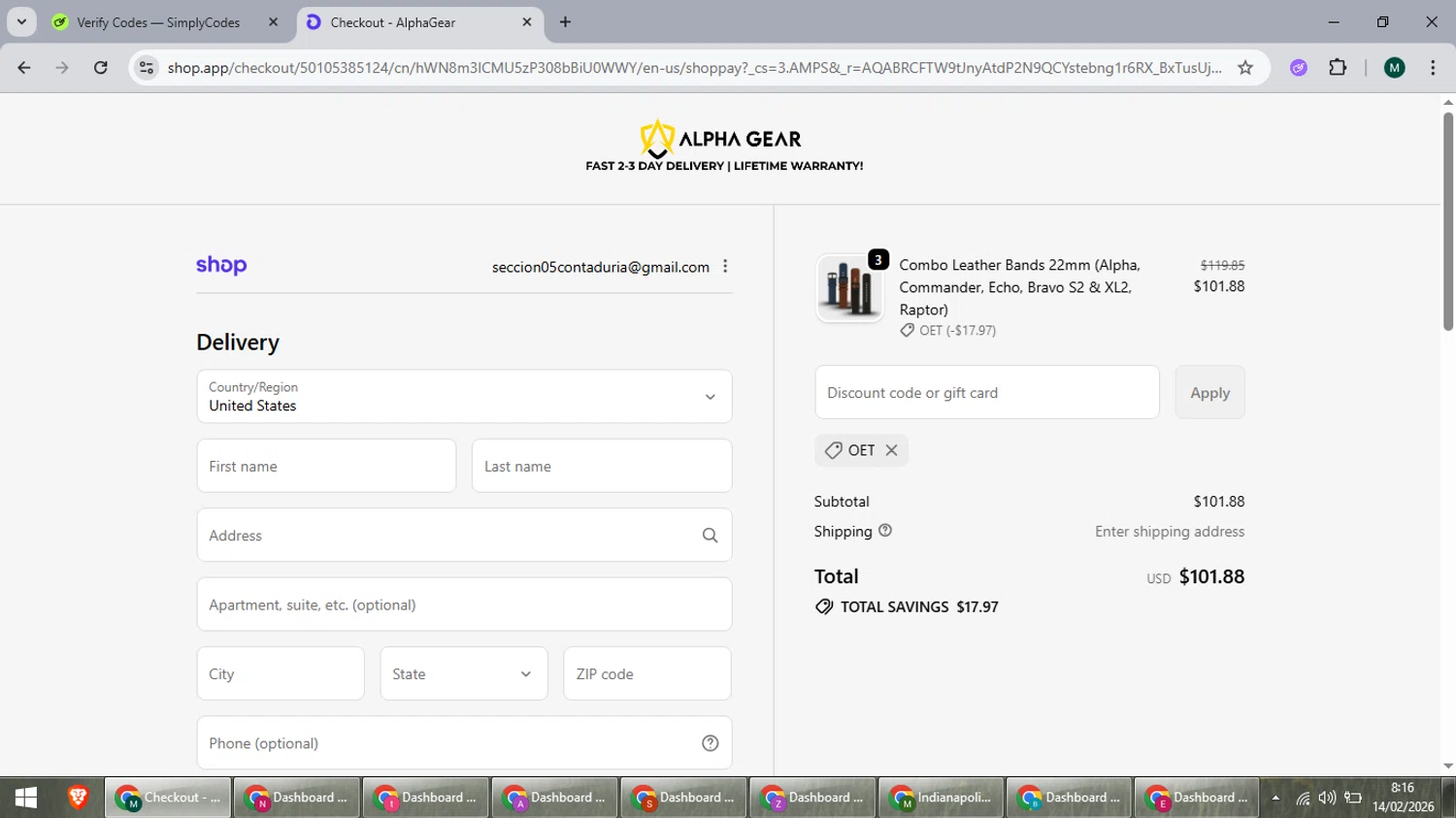
Task: Click Enter shipping address text
Action: pos(1170,532)
